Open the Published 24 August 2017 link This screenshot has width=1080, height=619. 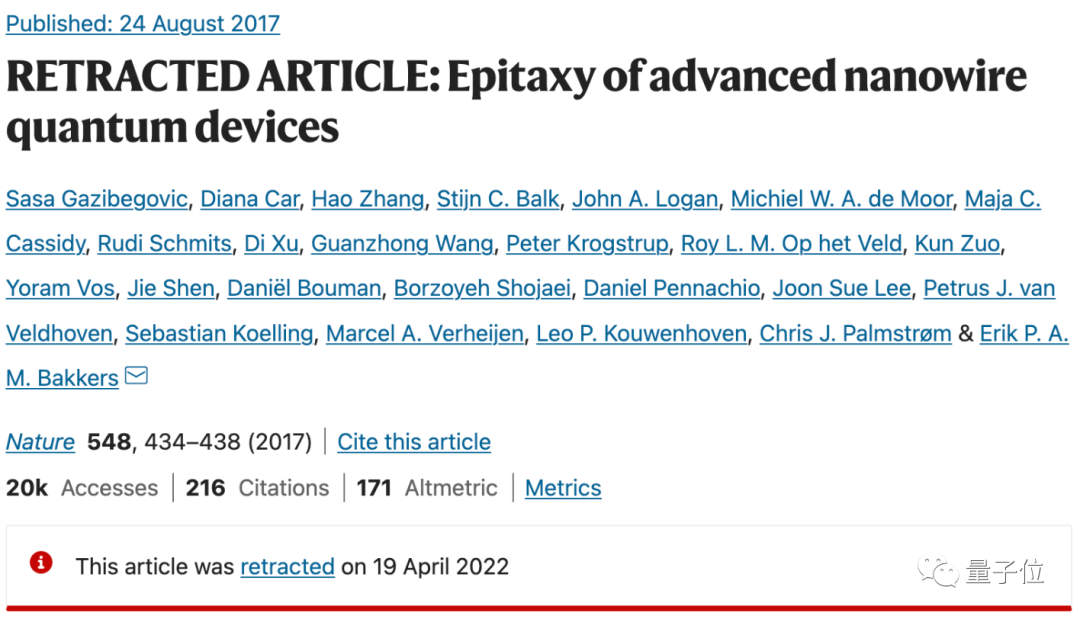tap(143, 24)
